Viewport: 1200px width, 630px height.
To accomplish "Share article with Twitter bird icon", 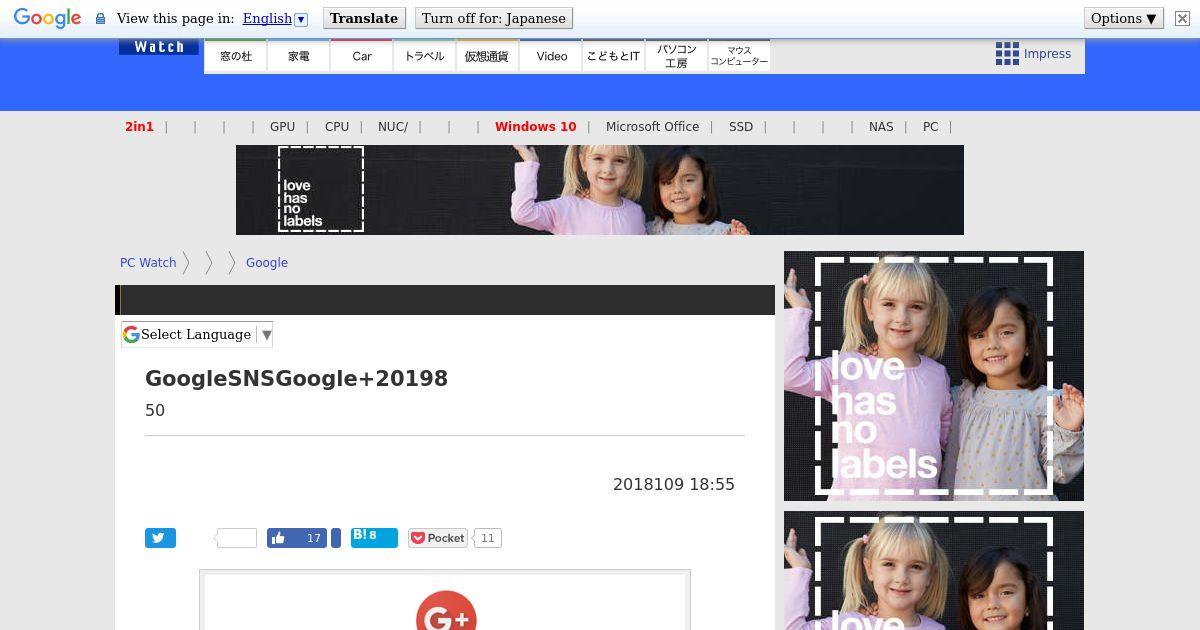I will 160,538.
